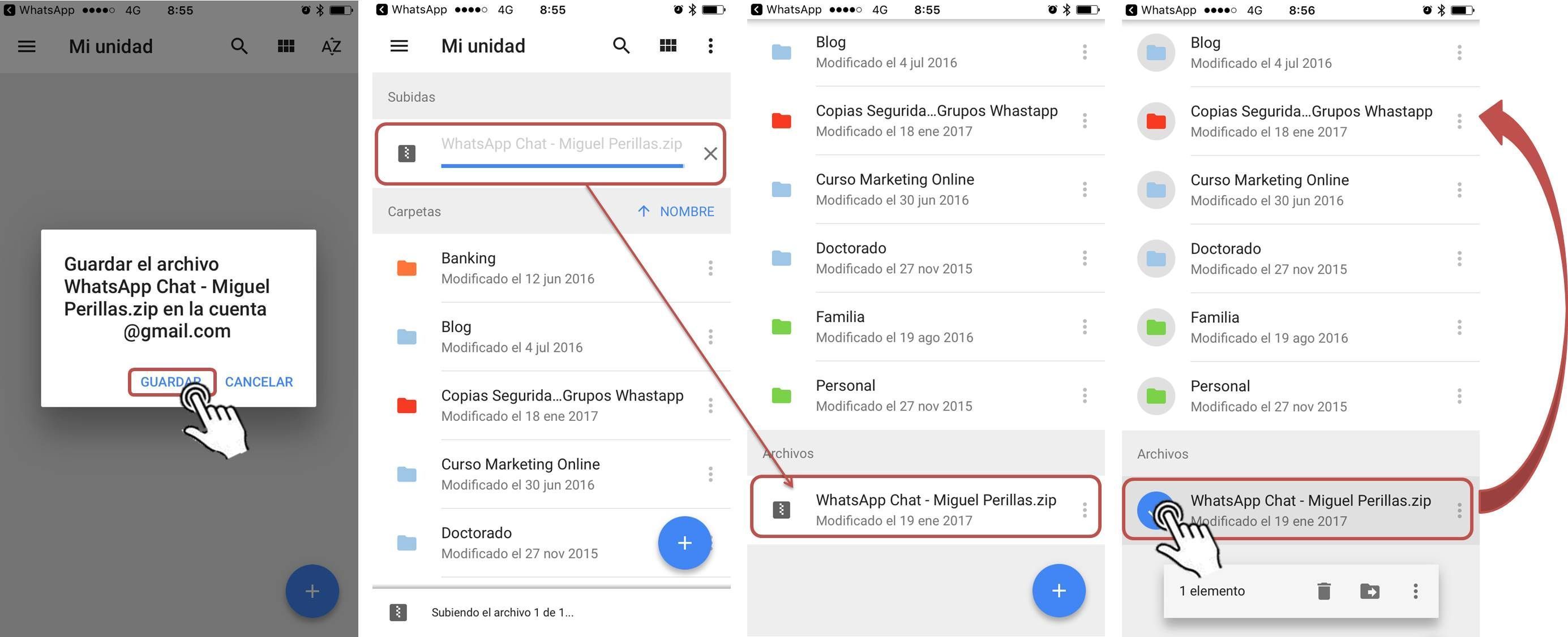This screenshot has height=637, width=1568.
Task: Deselect the checked WhatsApp Chat zip file
Action: pos(1156,510)
